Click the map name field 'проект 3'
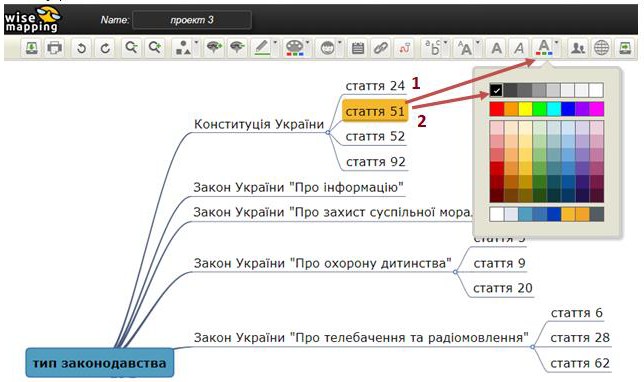Screen dimensions: 644x382 pyautogui.click(x=192, y=20)
